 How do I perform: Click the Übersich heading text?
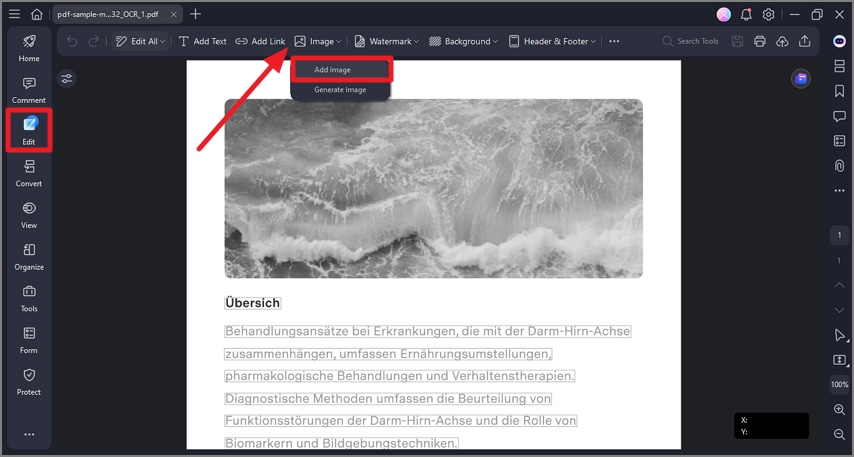[x=253, y=303]
